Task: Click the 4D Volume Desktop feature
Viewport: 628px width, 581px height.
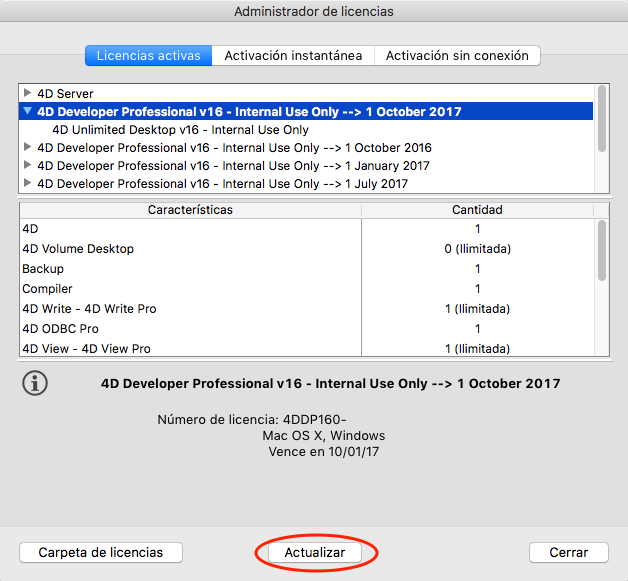Action: click(x=191, y=249)
